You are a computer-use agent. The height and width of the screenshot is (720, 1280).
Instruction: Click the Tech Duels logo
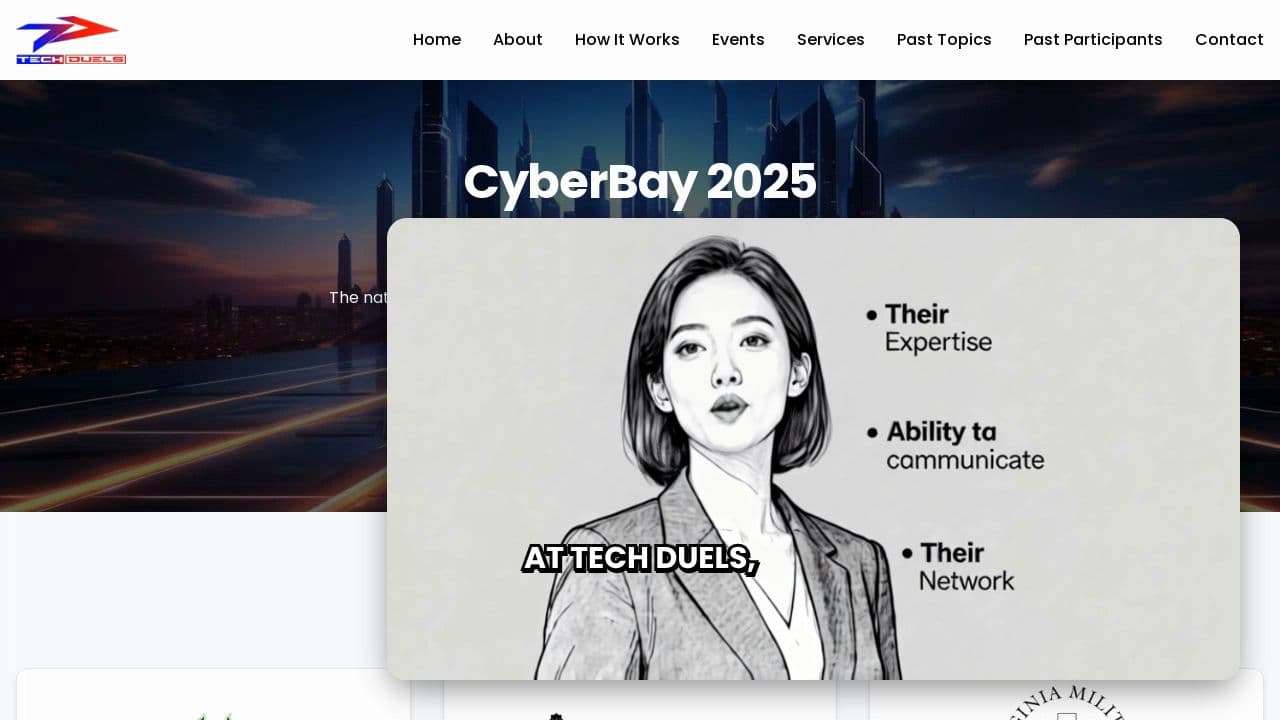point(71,40)
